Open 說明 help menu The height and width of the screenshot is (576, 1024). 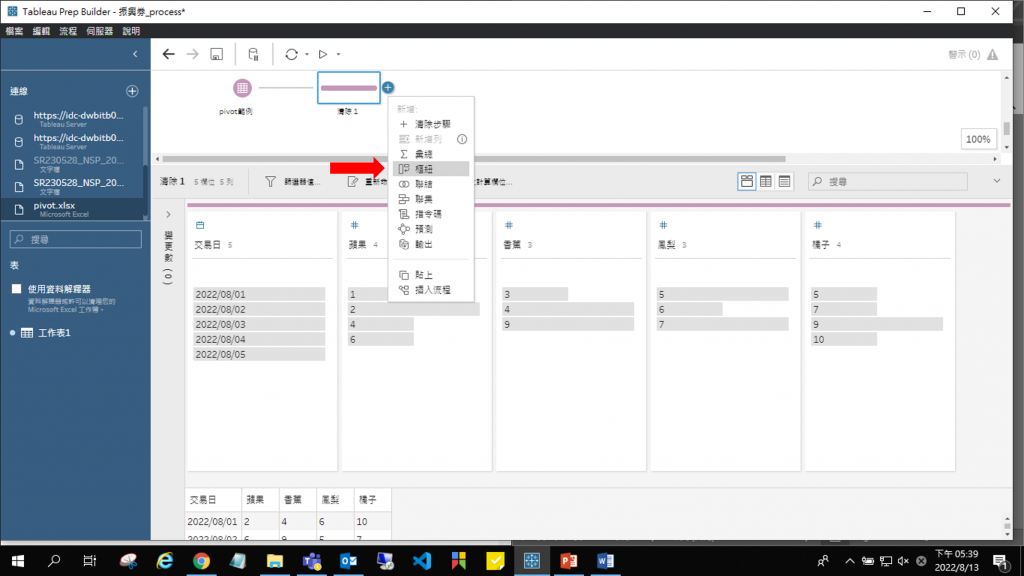(x=131, y=31)
